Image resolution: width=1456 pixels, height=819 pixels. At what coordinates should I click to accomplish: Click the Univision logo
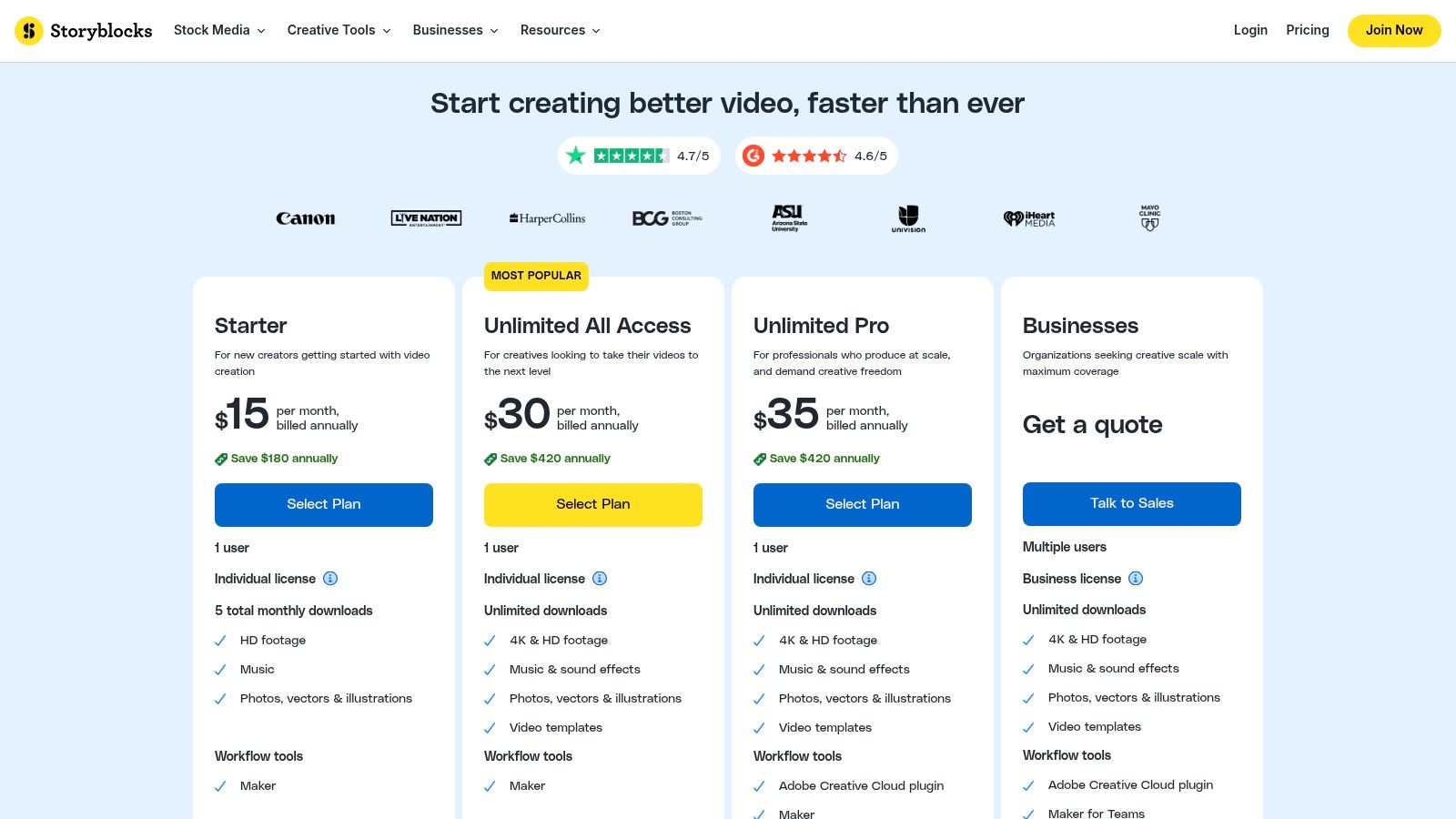pos(908,218)
